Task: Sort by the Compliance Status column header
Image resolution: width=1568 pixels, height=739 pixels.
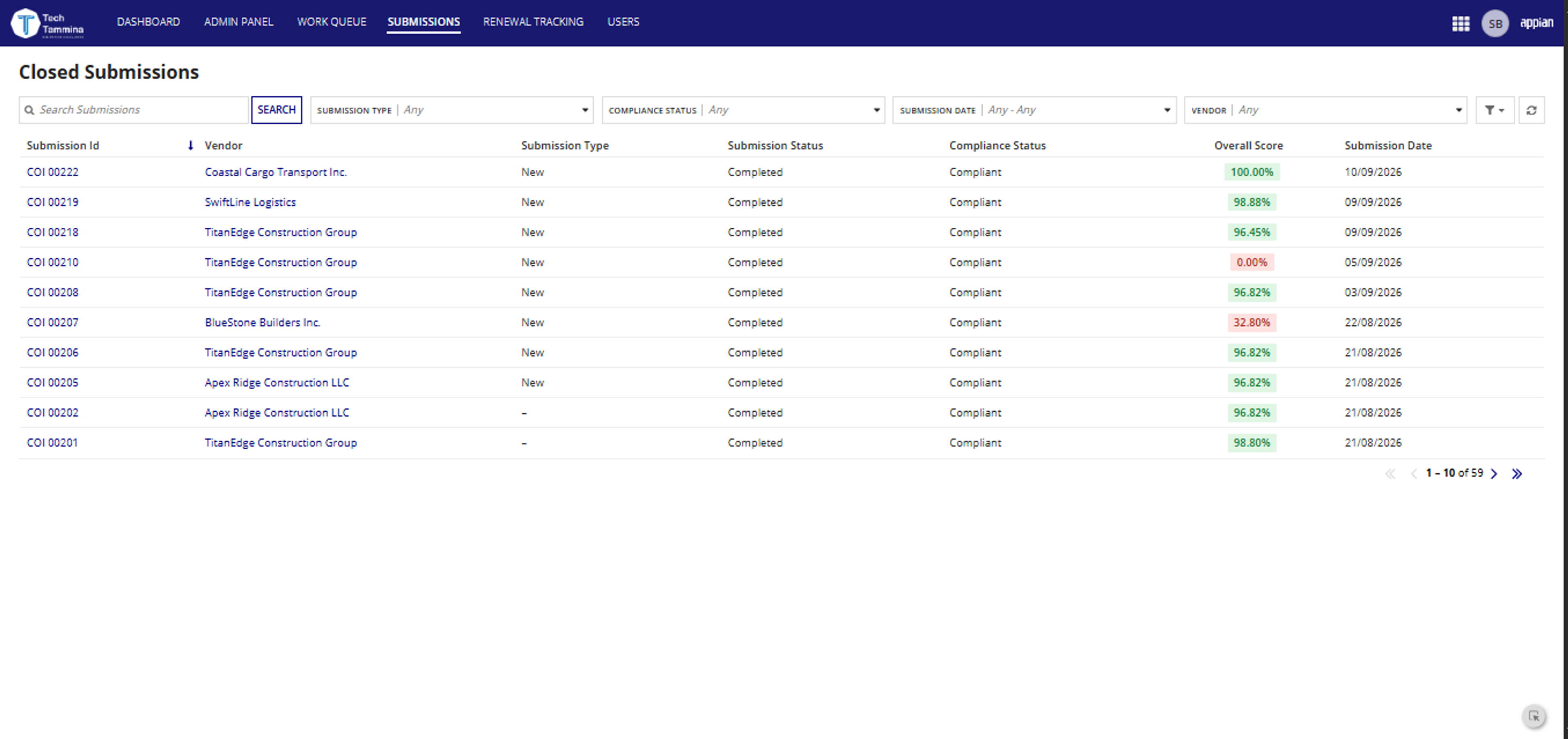Action: pyautogui.click(x=997, y=145)
